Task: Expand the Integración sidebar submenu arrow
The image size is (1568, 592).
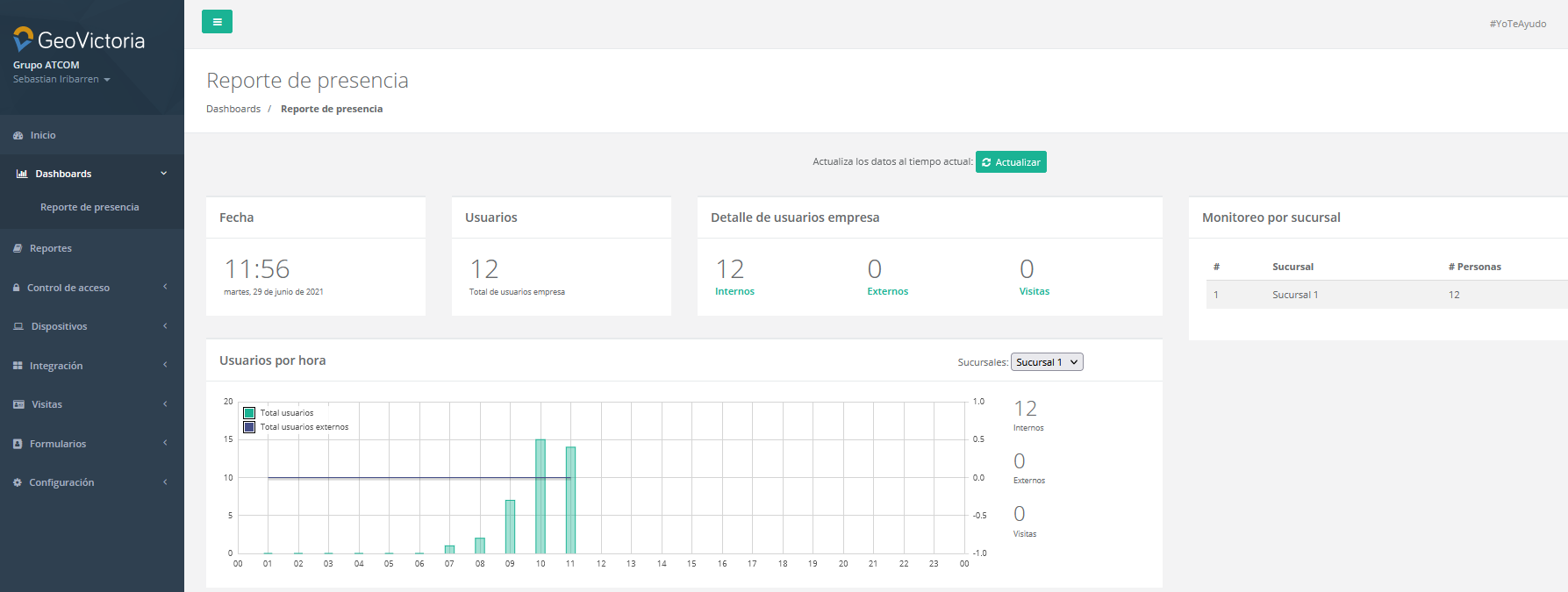Action: [x=165, y=366]
